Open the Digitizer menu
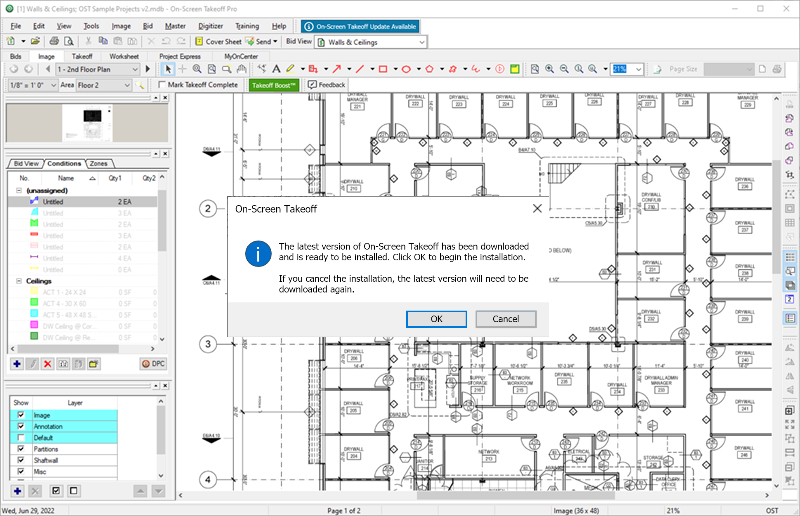Image resolution: width=800 pixels, height=516 pixels. (210, 26)
